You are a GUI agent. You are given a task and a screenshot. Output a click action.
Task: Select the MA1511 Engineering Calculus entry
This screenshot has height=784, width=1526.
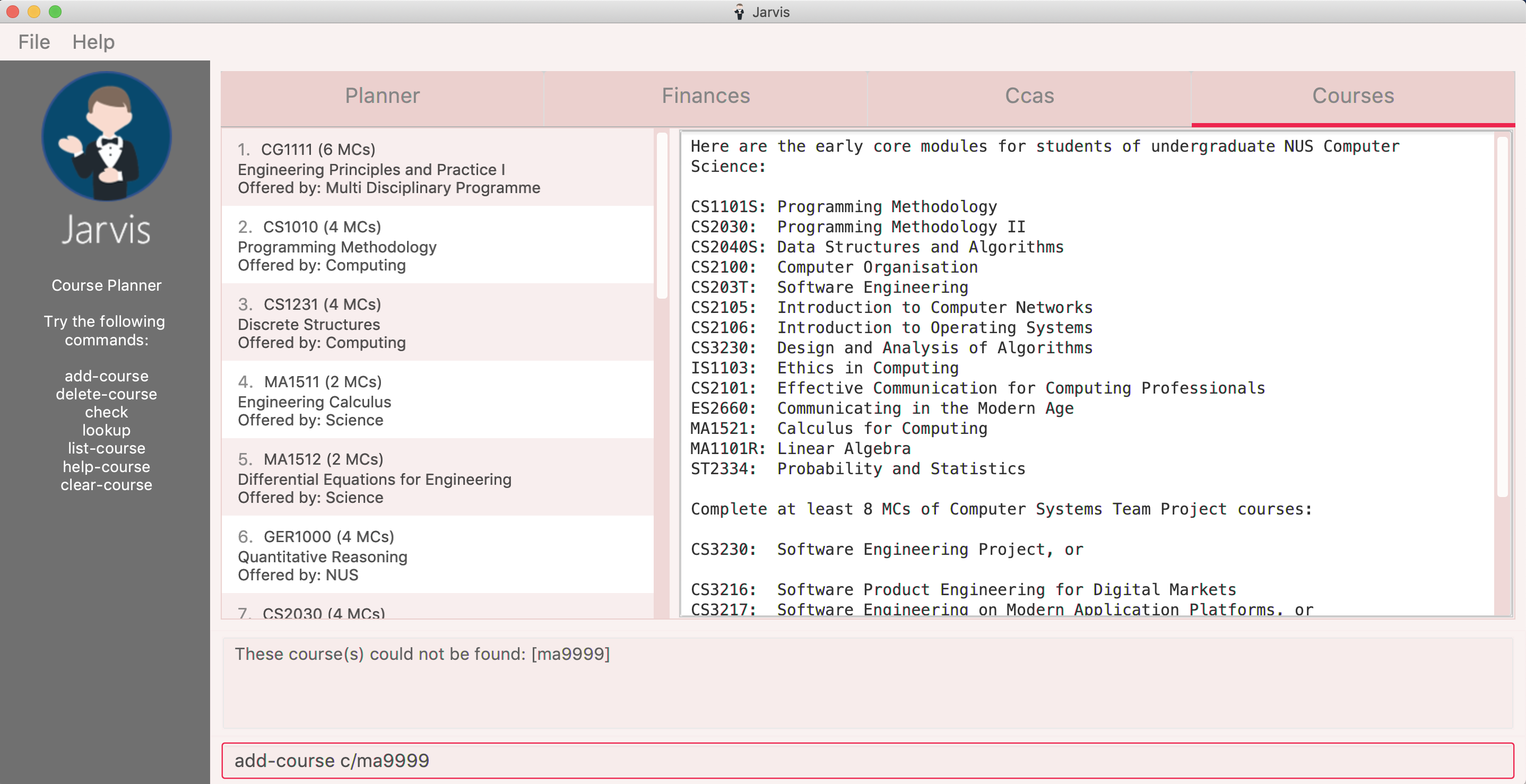click(437, 400)
